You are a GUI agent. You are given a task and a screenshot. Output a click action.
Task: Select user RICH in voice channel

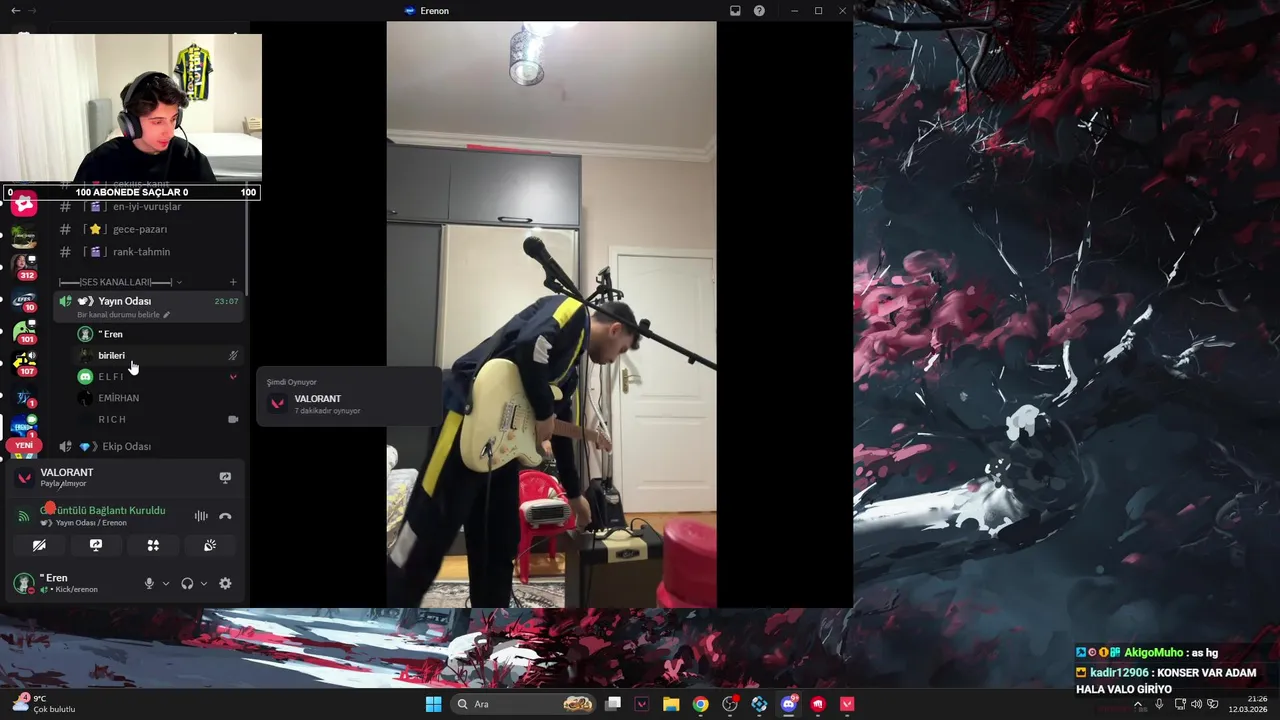(158, 419)
